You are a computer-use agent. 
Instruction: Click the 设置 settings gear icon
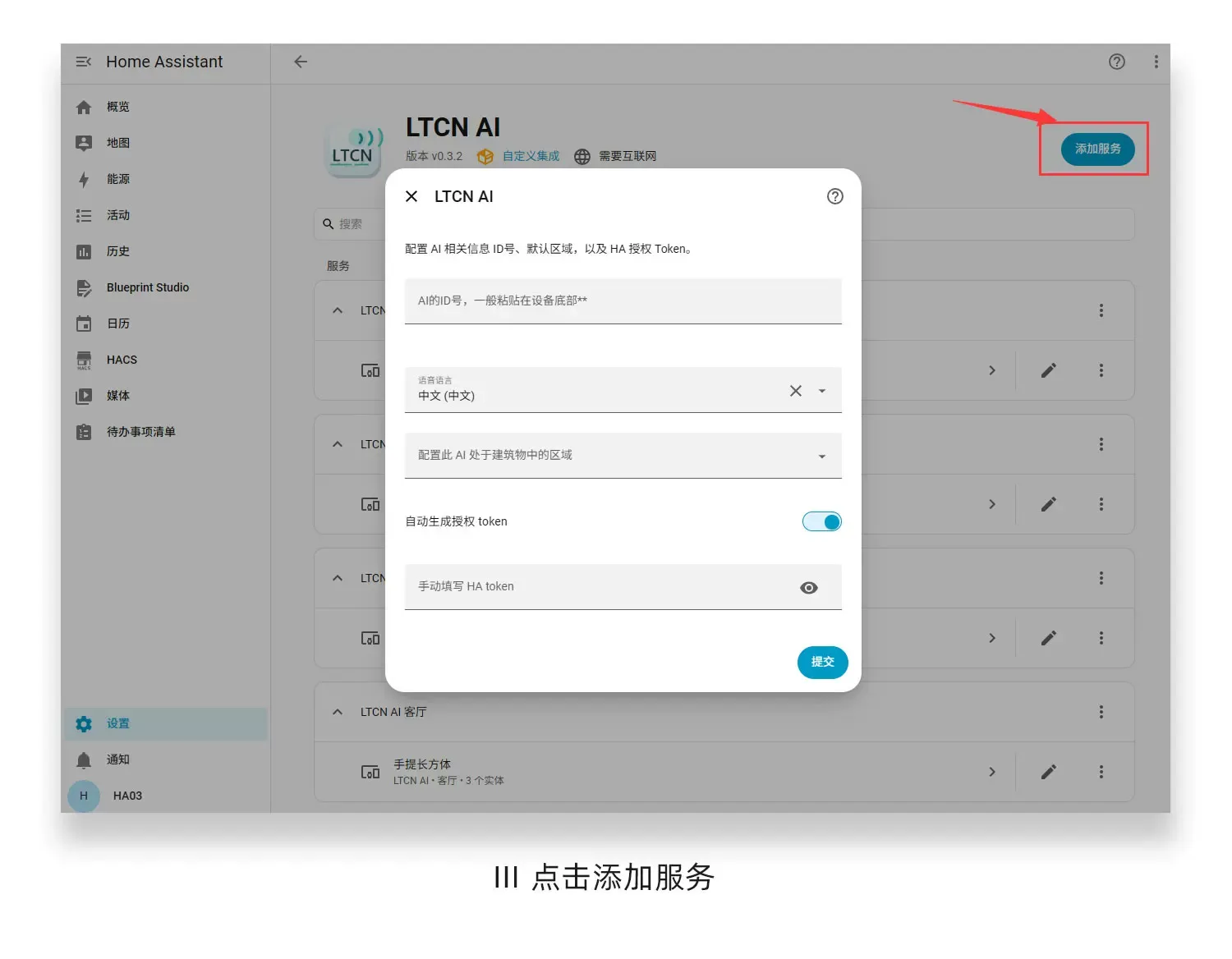pos(84,723)
